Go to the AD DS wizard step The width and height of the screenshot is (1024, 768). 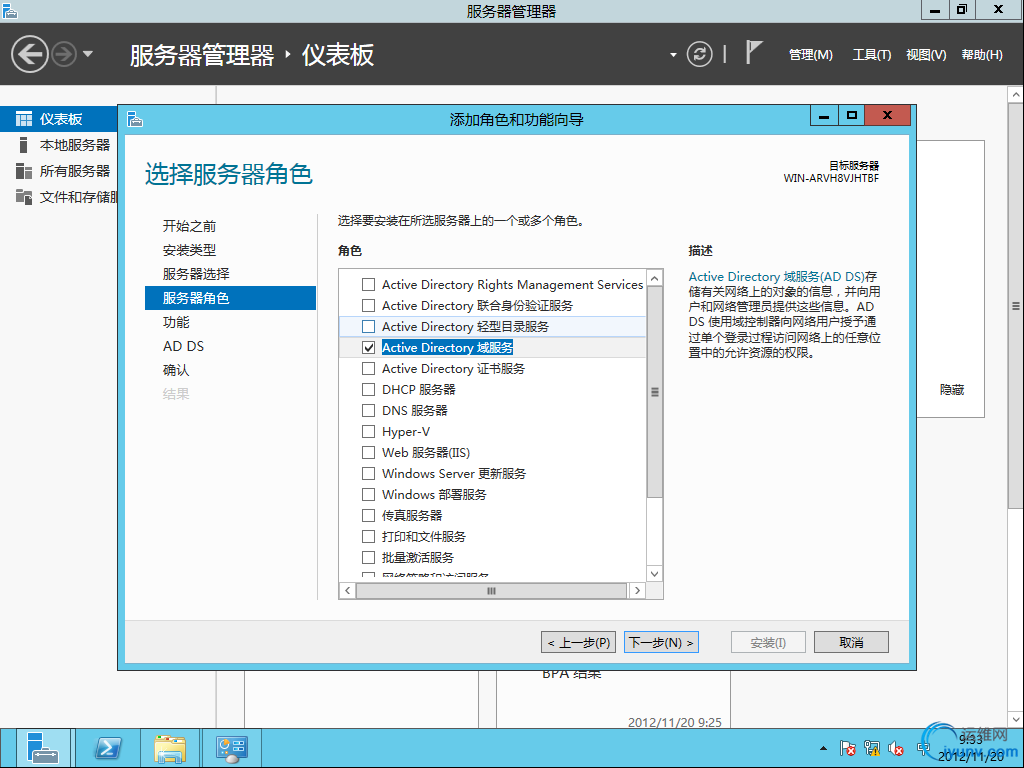(x=184, y=346)
